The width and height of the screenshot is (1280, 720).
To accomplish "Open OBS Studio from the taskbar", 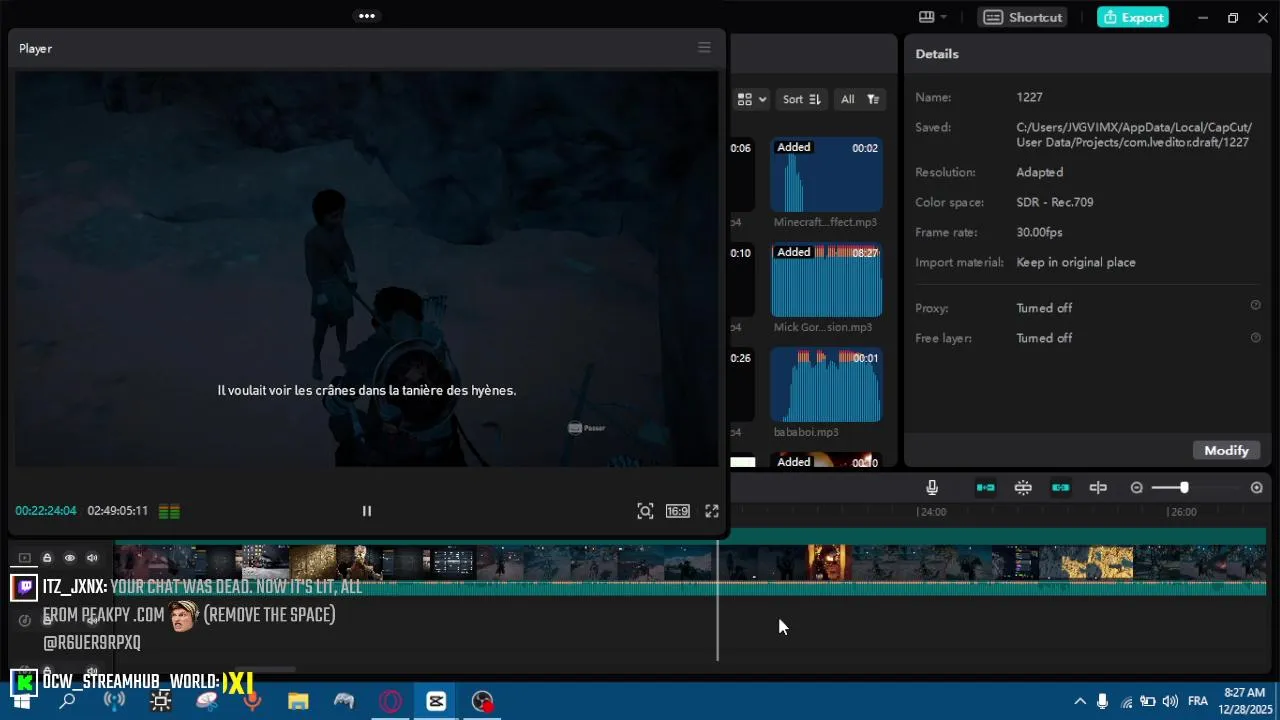I will pos(483,701).
